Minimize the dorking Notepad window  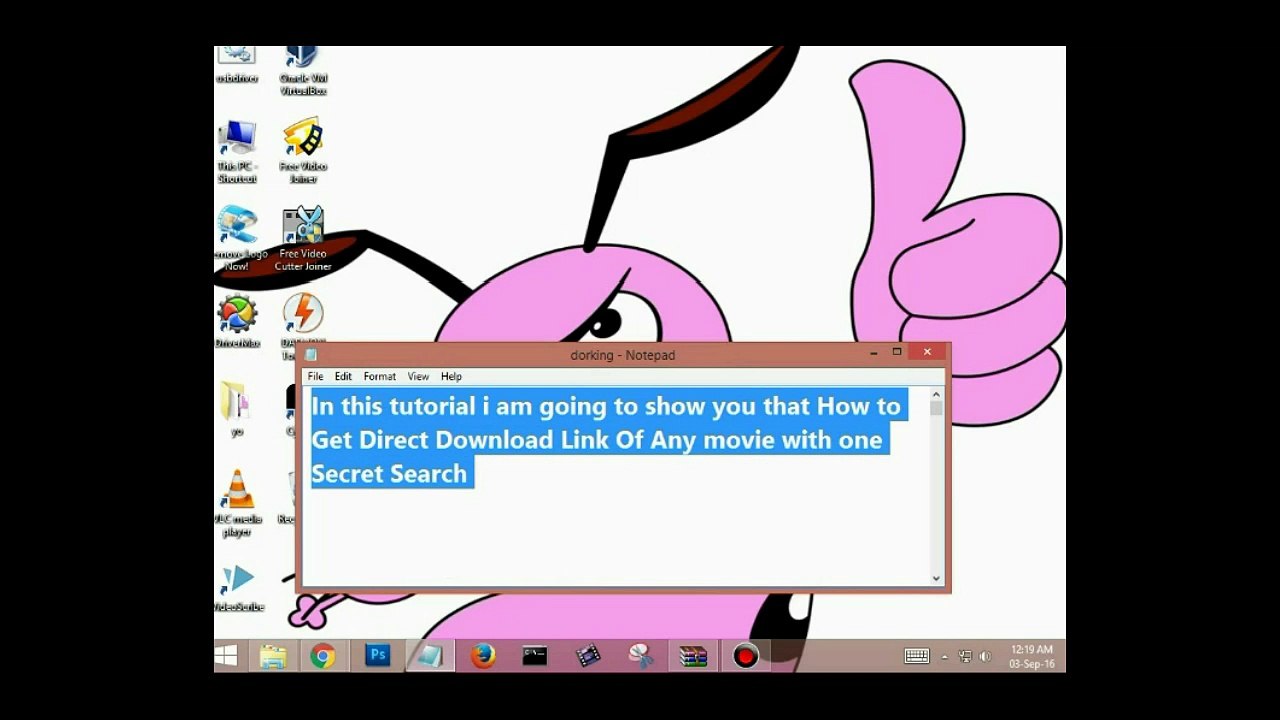click(x=873, y=353)
